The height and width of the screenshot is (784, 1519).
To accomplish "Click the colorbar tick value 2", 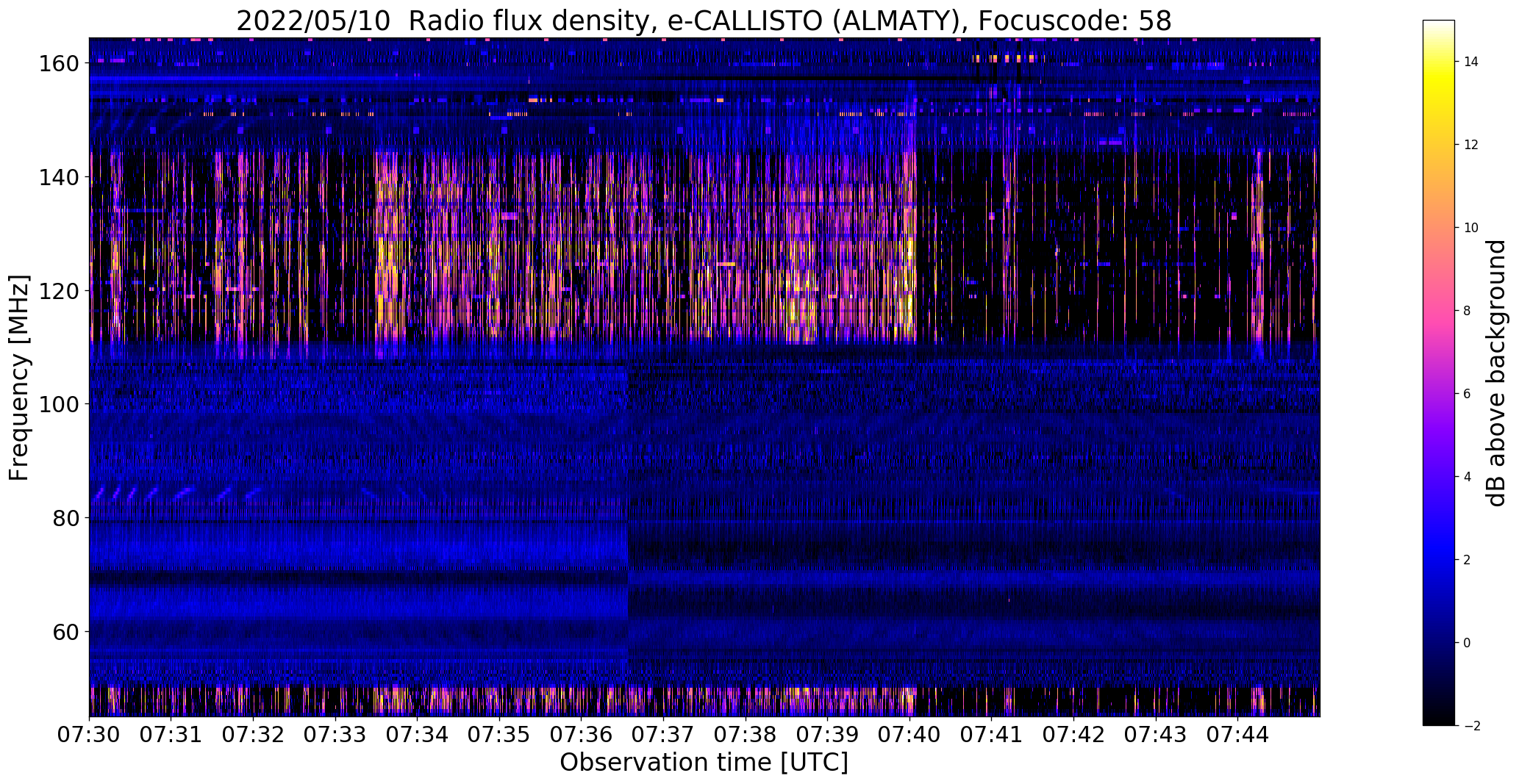I will [x=1468, y=560].
